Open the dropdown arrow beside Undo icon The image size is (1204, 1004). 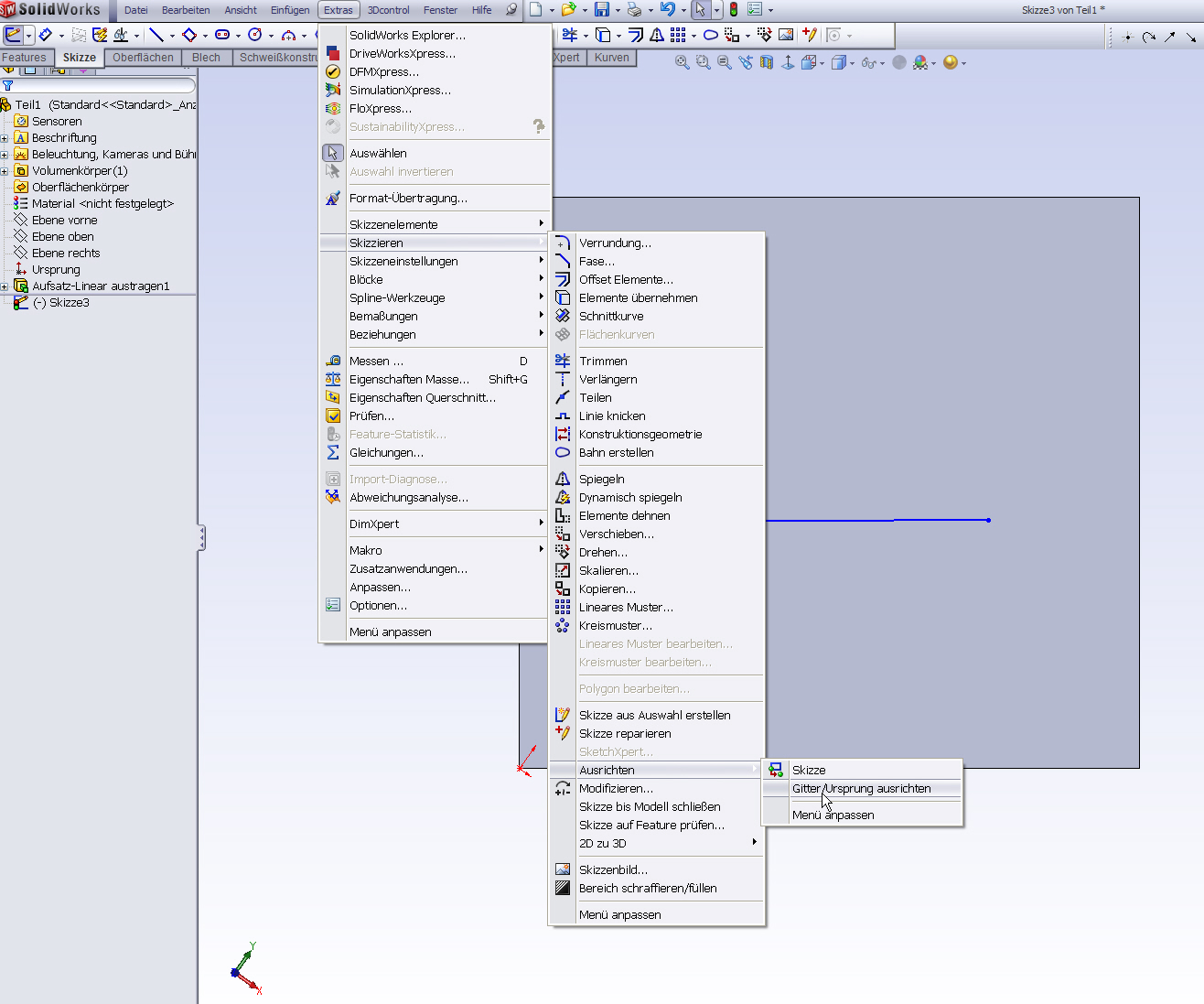click(683, 10)
